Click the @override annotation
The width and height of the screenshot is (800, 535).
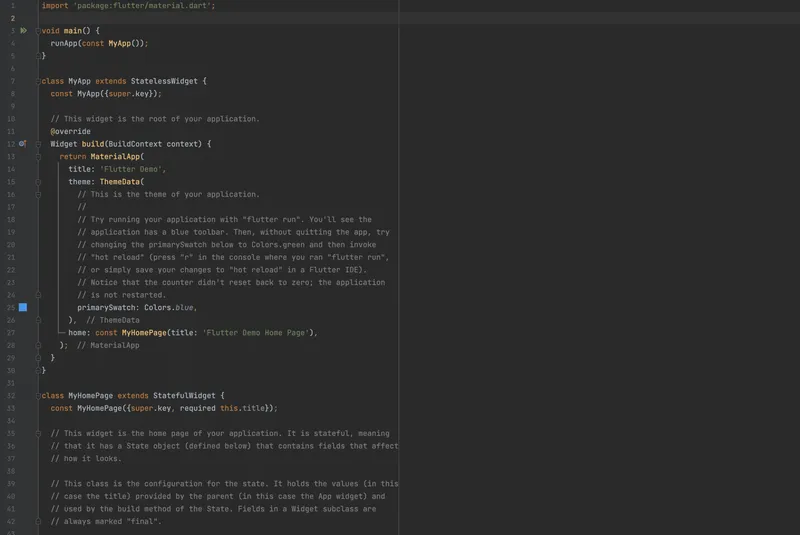click(70, 132)
